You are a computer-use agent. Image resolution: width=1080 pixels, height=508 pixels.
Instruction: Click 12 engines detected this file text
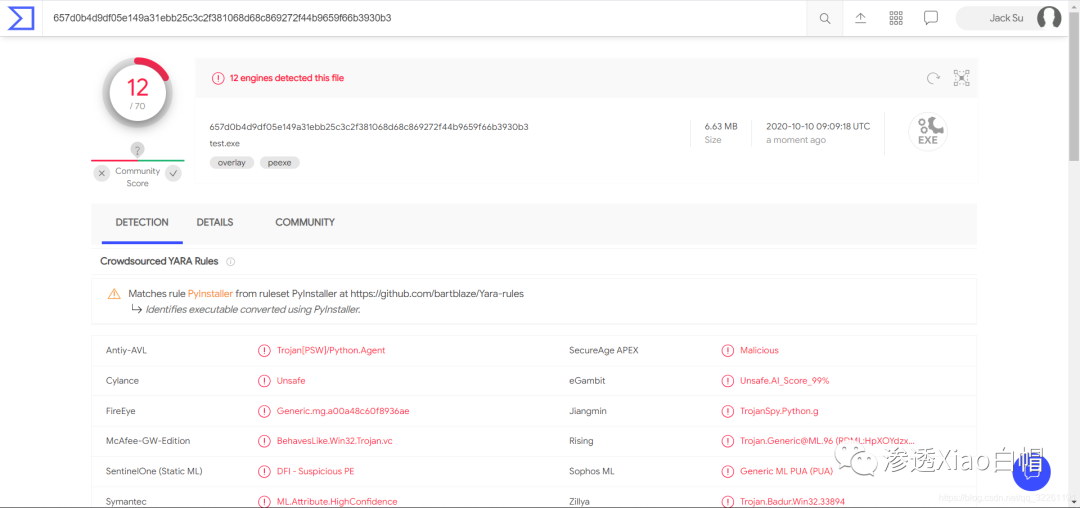(287, 78)
